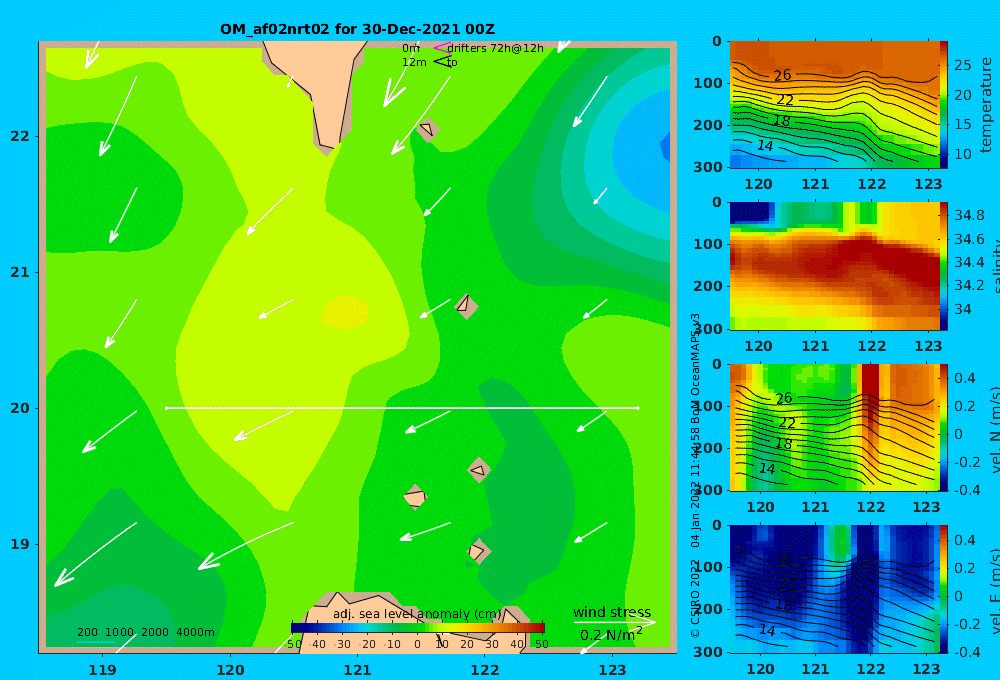This screenshot has height=680, width=1000.
Task: Click the magenta drifters 72h@12h legend symbol
Action: click(441, 47)
